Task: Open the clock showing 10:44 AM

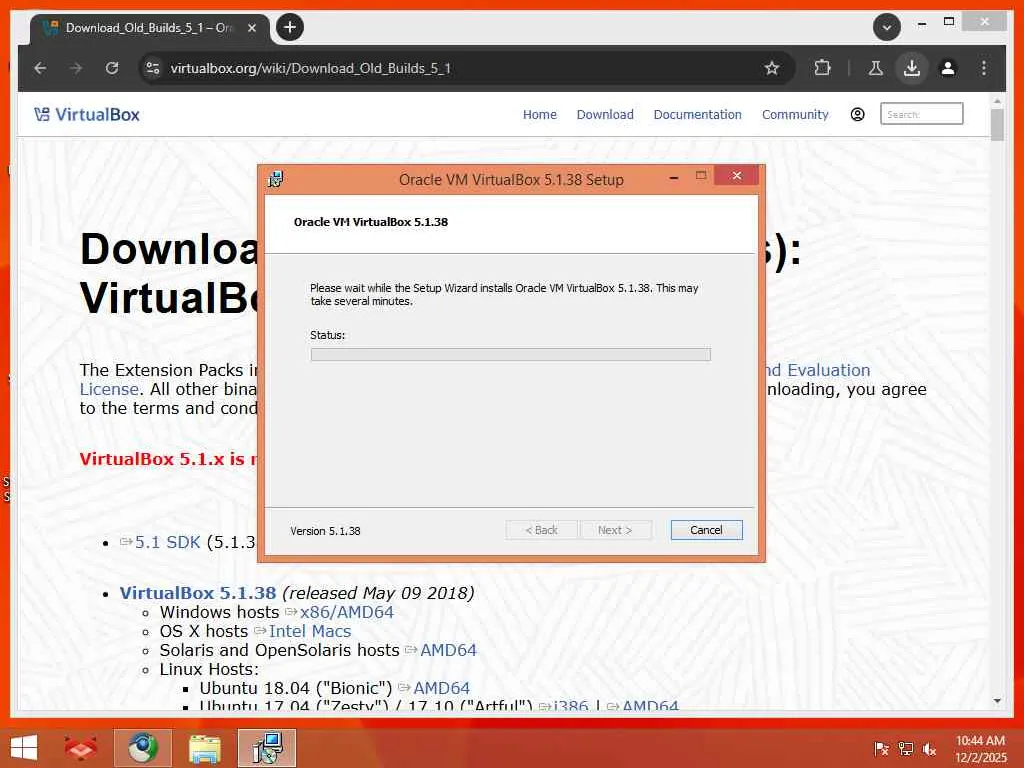Action: coord(980,748)
